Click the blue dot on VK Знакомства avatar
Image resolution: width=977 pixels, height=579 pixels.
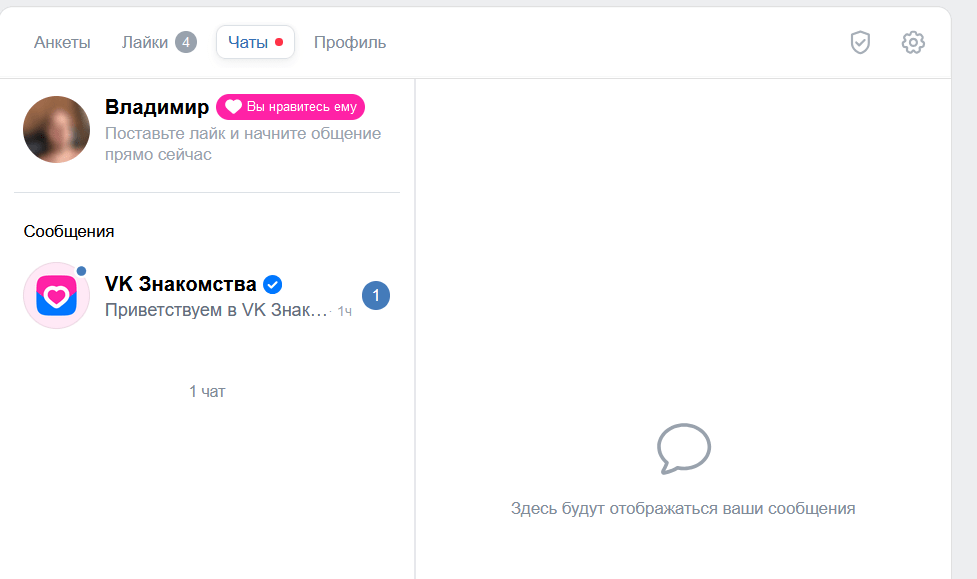(x=81, y=271)
